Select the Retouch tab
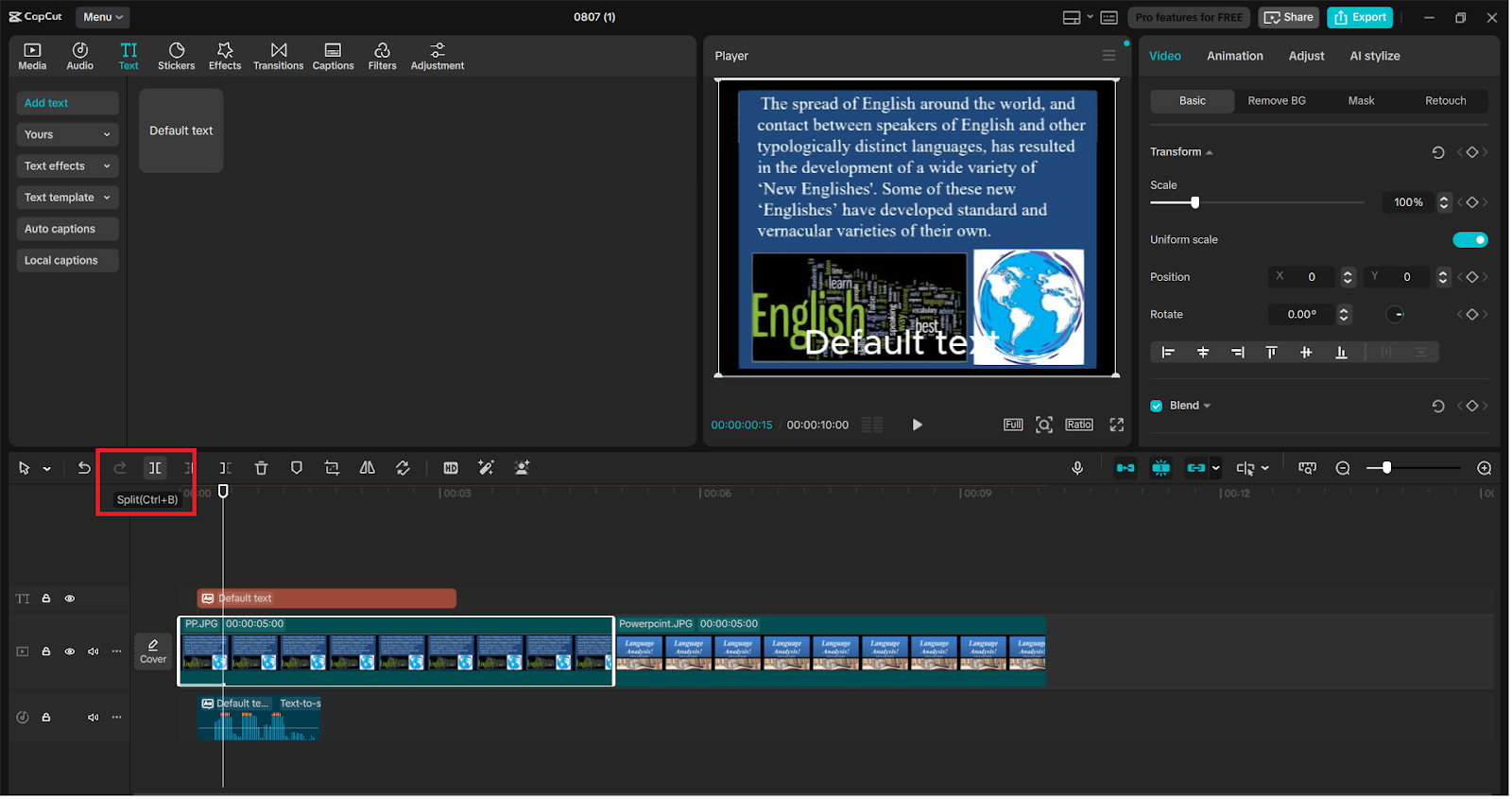The image size is (1512, 799). (1446, 101)
